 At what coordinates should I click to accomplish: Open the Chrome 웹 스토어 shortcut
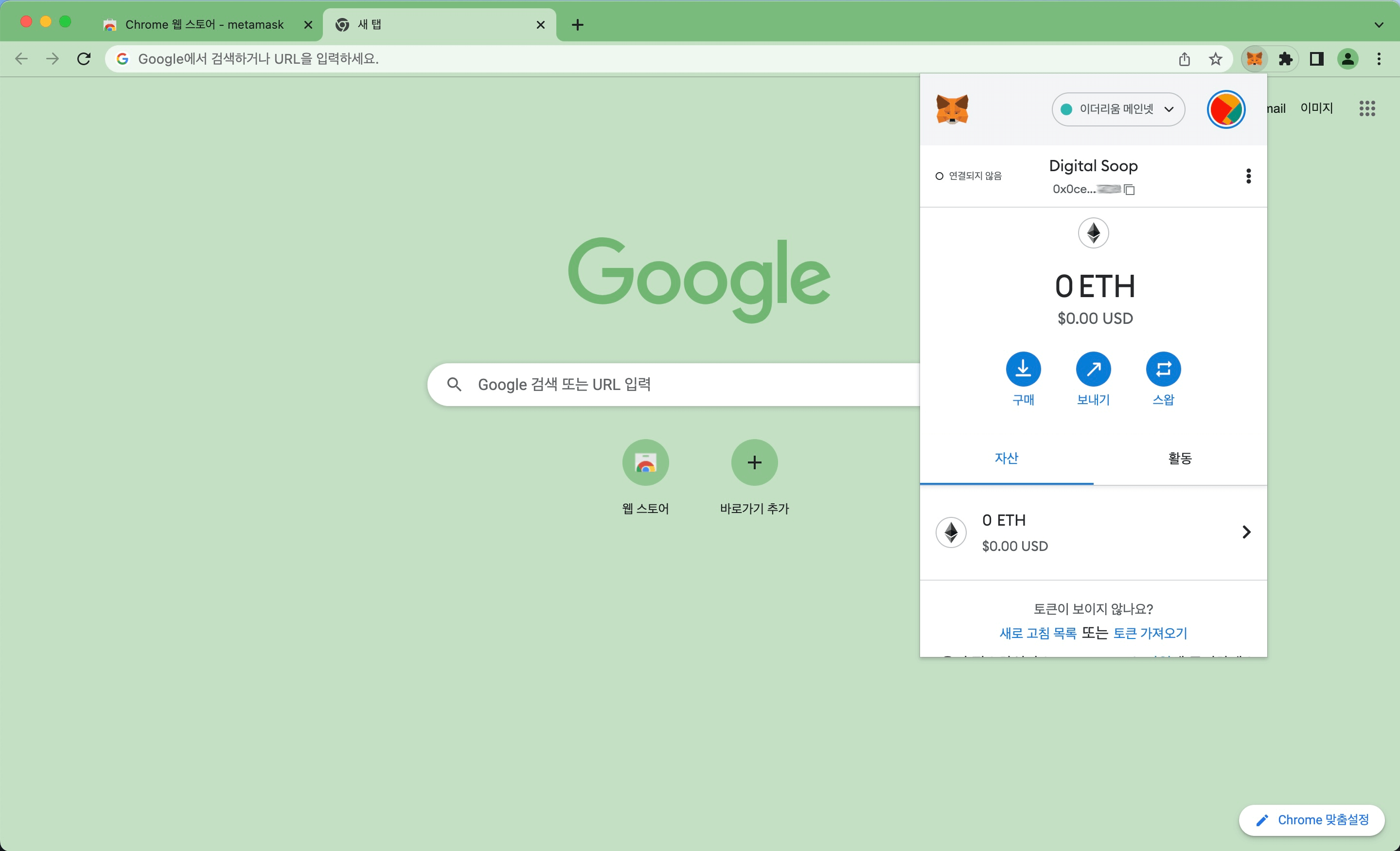pyautogui.click(x=645, y=462)
